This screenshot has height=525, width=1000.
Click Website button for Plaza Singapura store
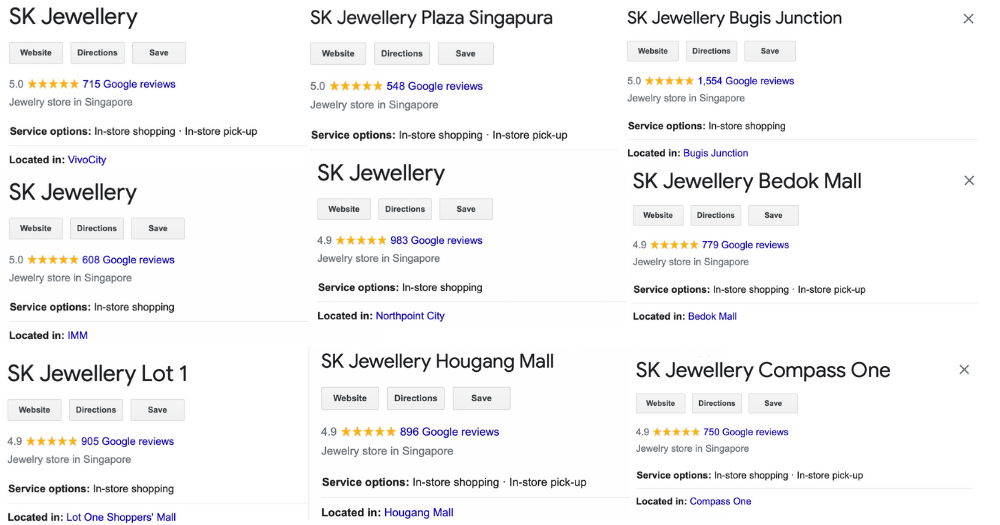point(338,54)
